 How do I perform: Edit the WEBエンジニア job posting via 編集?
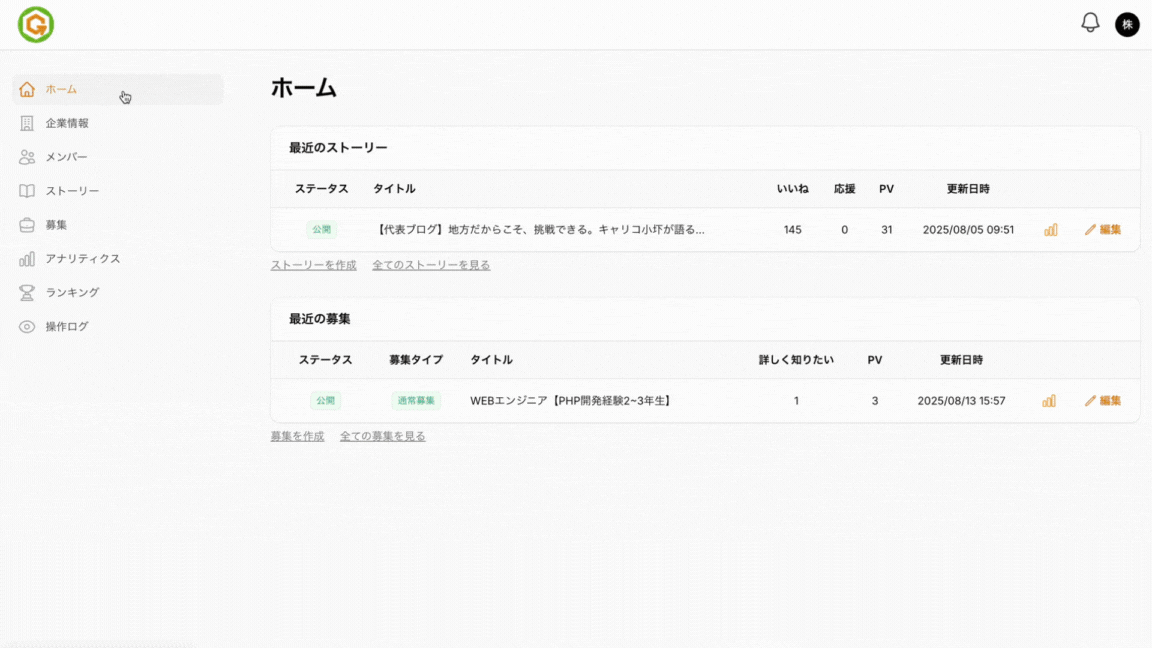1103,400
